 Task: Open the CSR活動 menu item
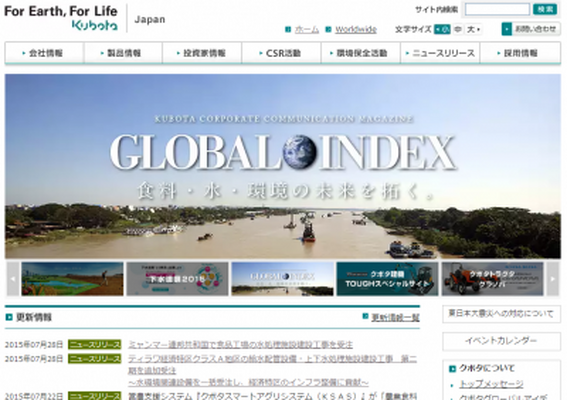click(x=281, y=53)
